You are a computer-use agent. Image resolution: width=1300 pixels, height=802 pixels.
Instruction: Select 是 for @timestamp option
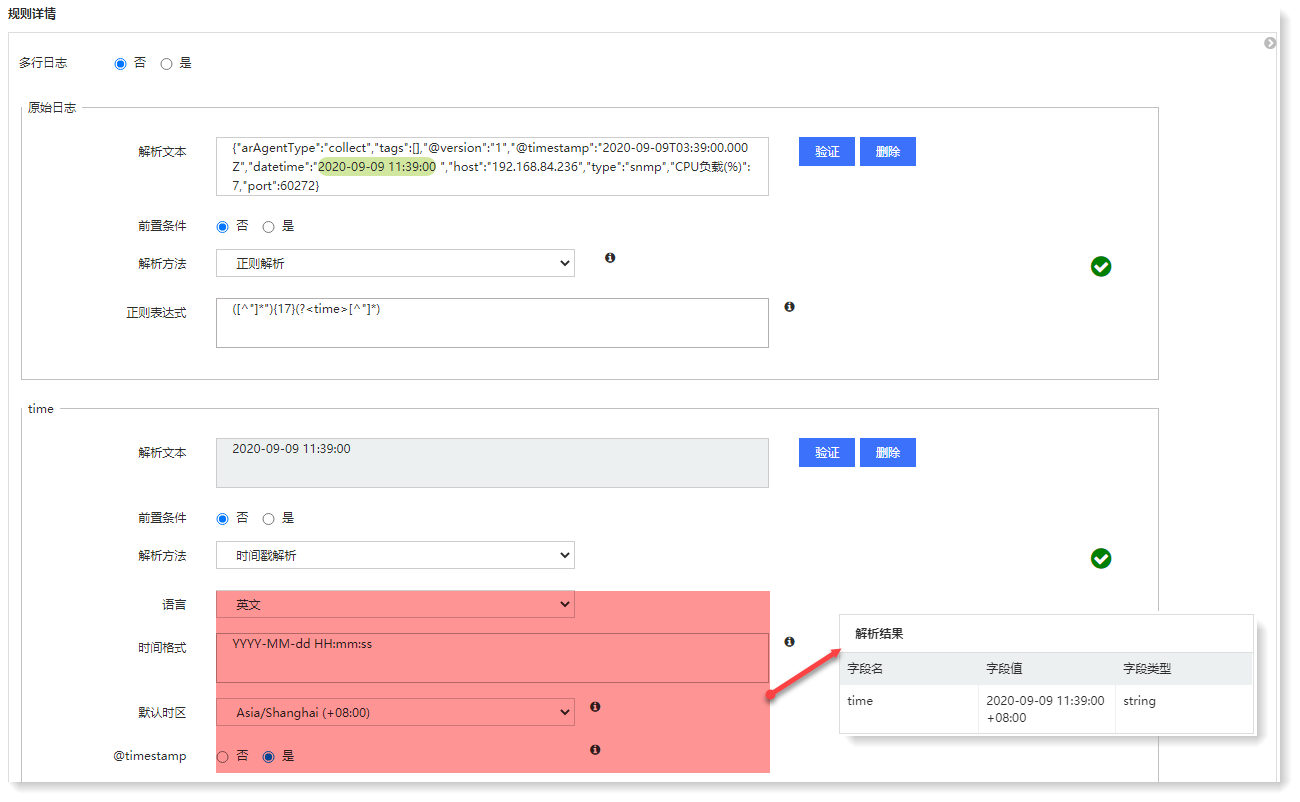point(269,757)
